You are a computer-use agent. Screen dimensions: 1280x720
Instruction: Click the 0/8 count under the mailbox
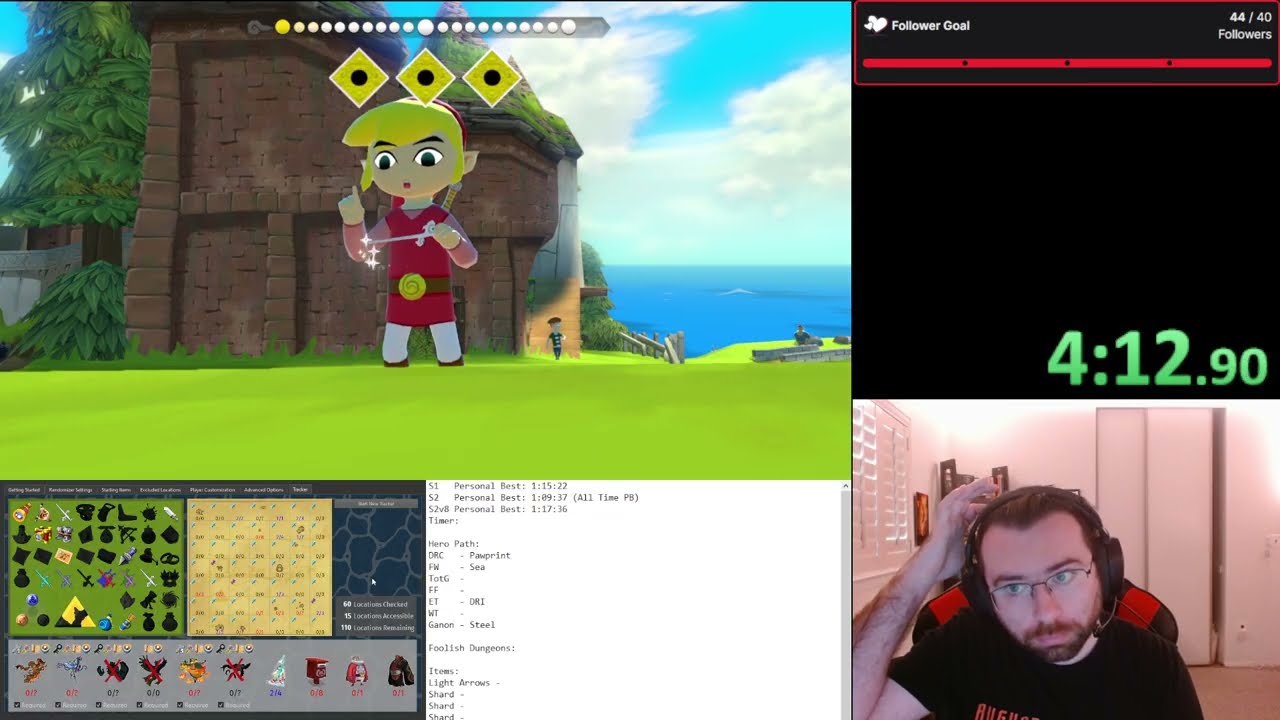click(316, 692)
